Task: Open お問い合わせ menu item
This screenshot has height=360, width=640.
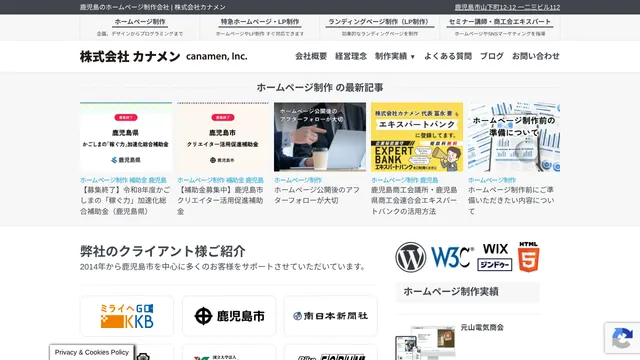Action: (x=536, y=56)
